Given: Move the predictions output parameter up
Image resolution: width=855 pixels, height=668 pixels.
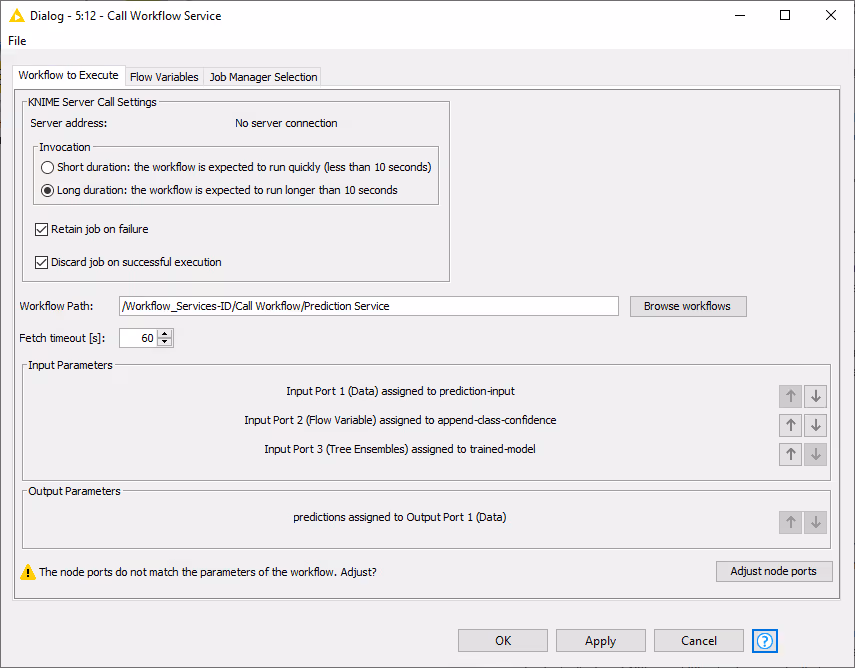Looking at the screenshot, I should (x=790, y=522).
